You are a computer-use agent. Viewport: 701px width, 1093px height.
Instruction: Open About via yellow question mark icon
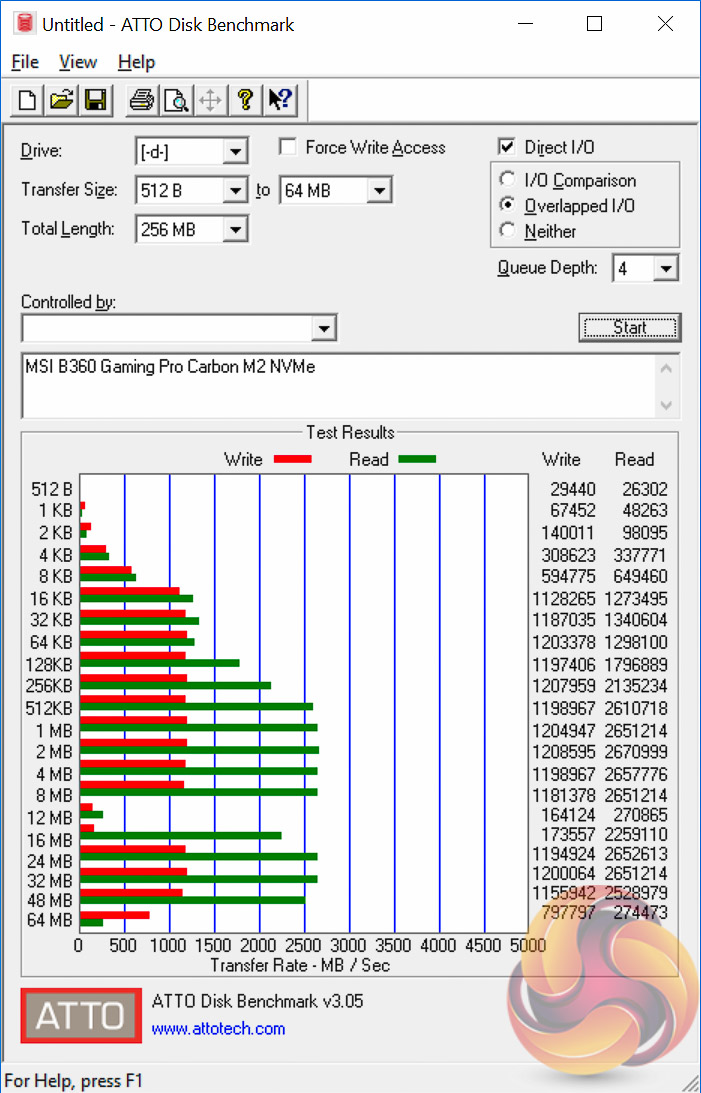coord(245,100)
